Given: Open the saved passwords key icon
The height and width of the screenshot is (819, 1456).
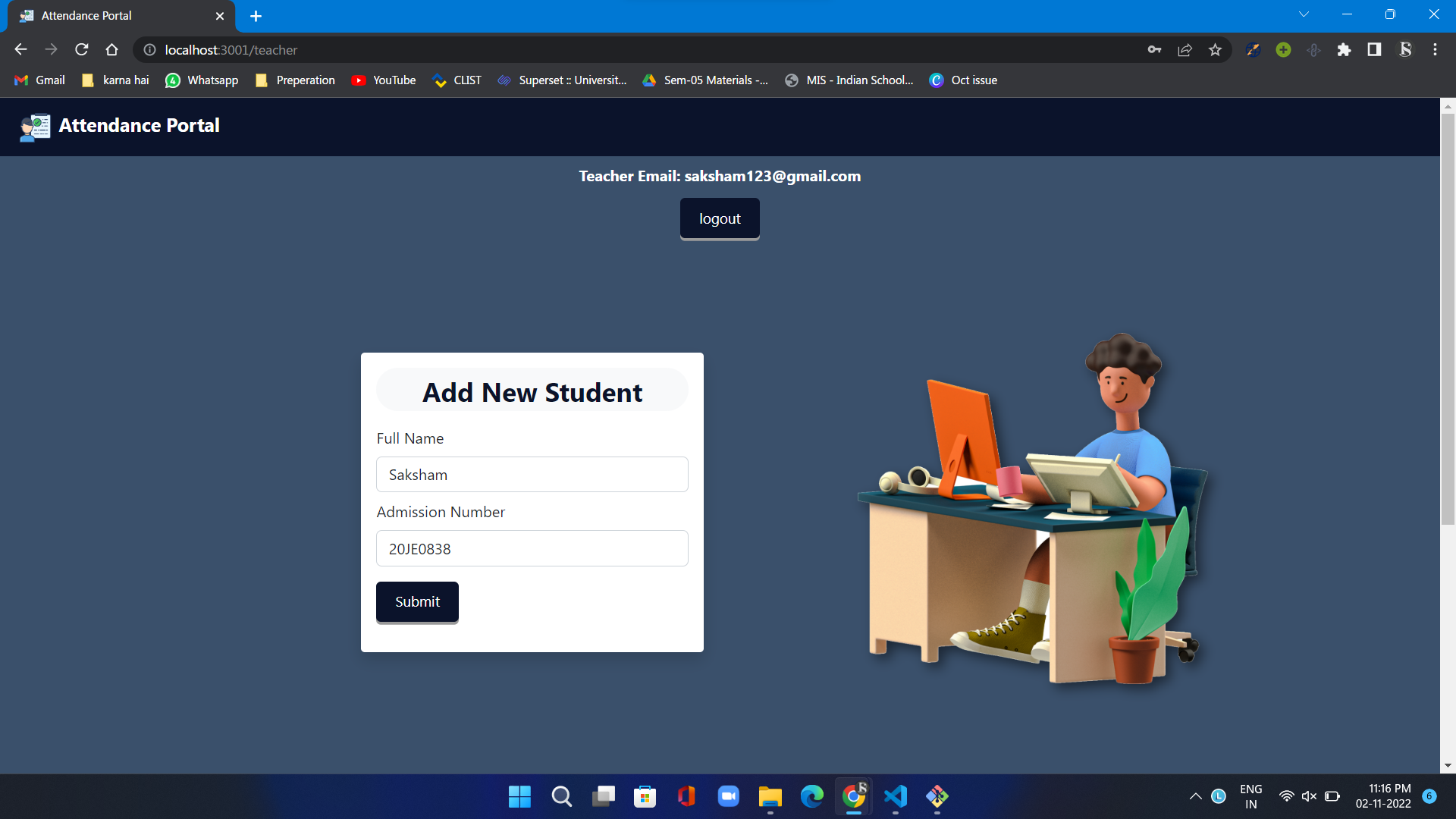Looking at the screenshot, I should 1154,50.
